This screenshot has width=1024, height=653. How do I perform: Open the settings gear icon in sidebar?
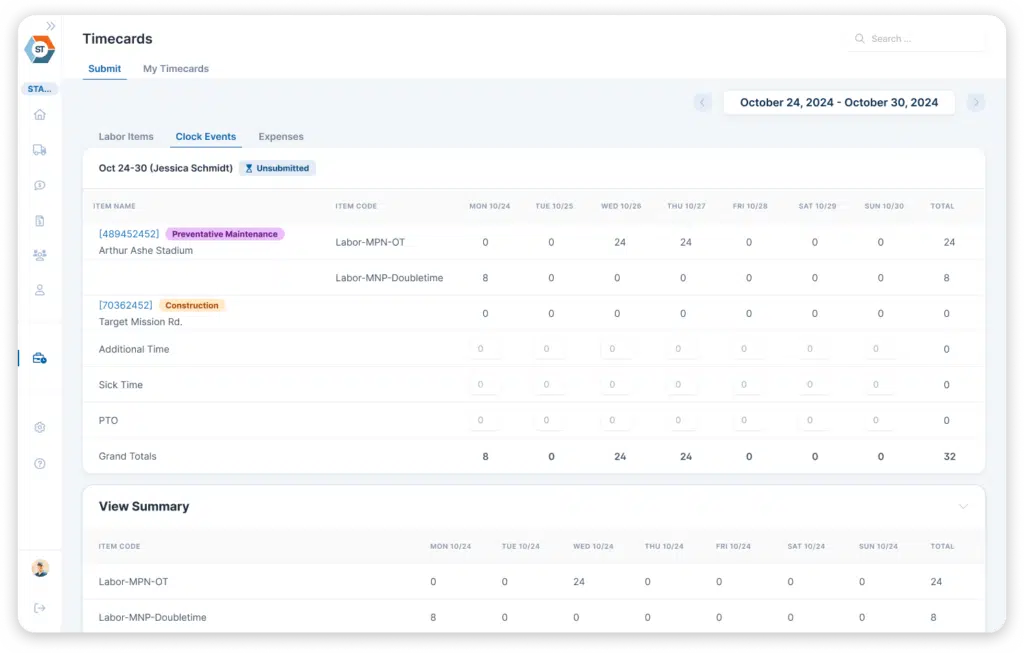pyautogui.click(x=40, y=427)
